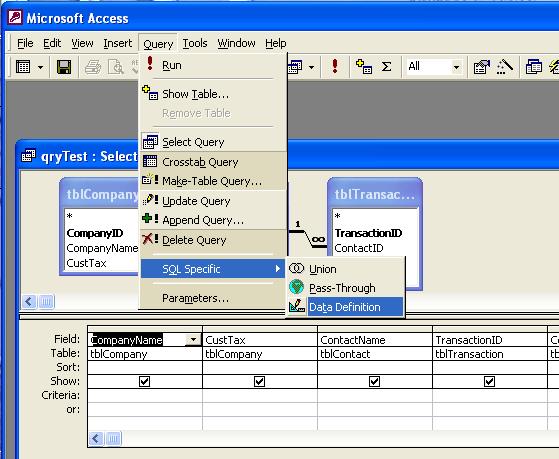Select asterisk row in tblCompany list
Image resolution: width=559 pixels, height=459 pixels.
pyautogui.click(x=101, y=216)
